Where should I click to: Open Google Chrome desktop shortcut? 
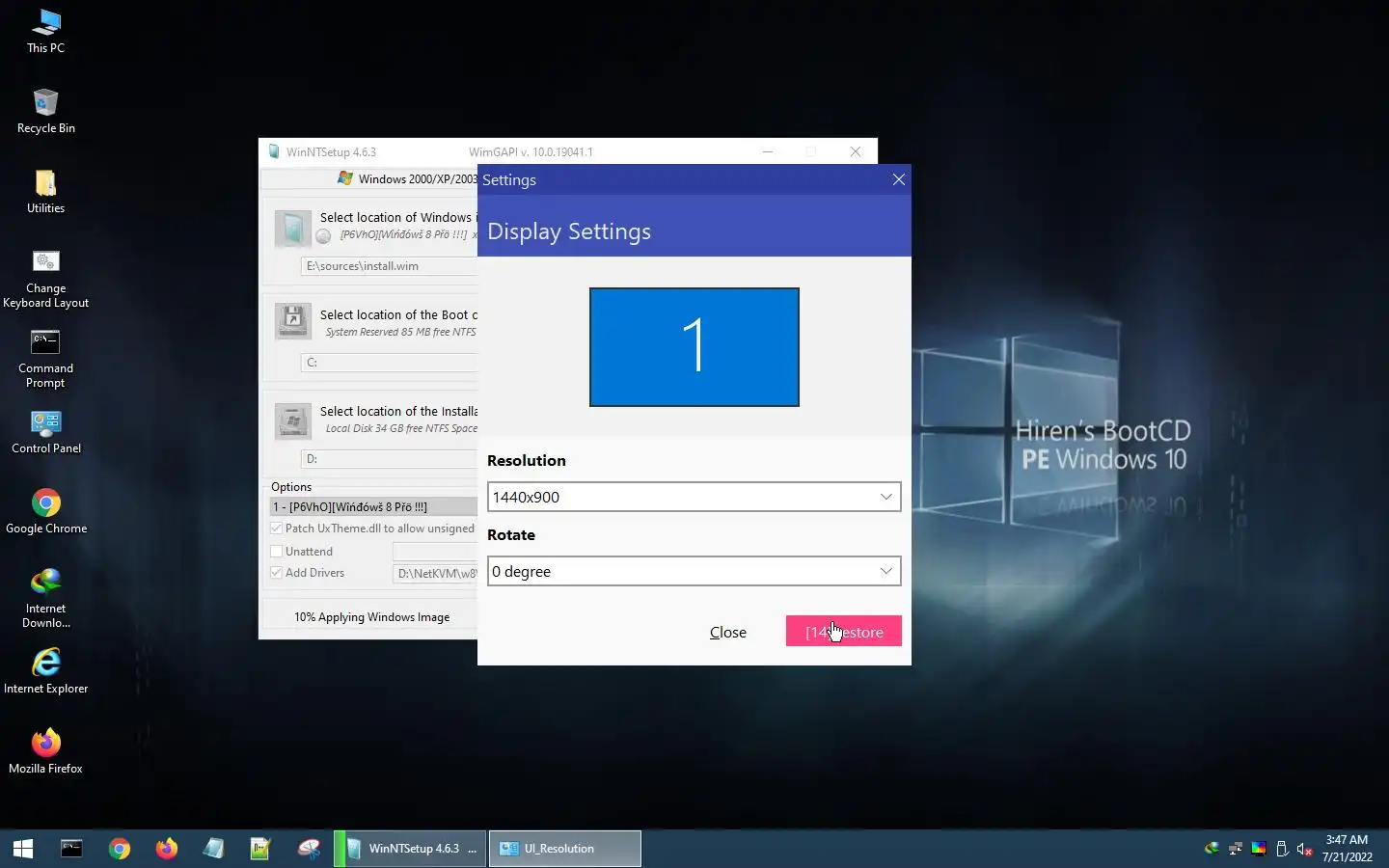(45, 511)
